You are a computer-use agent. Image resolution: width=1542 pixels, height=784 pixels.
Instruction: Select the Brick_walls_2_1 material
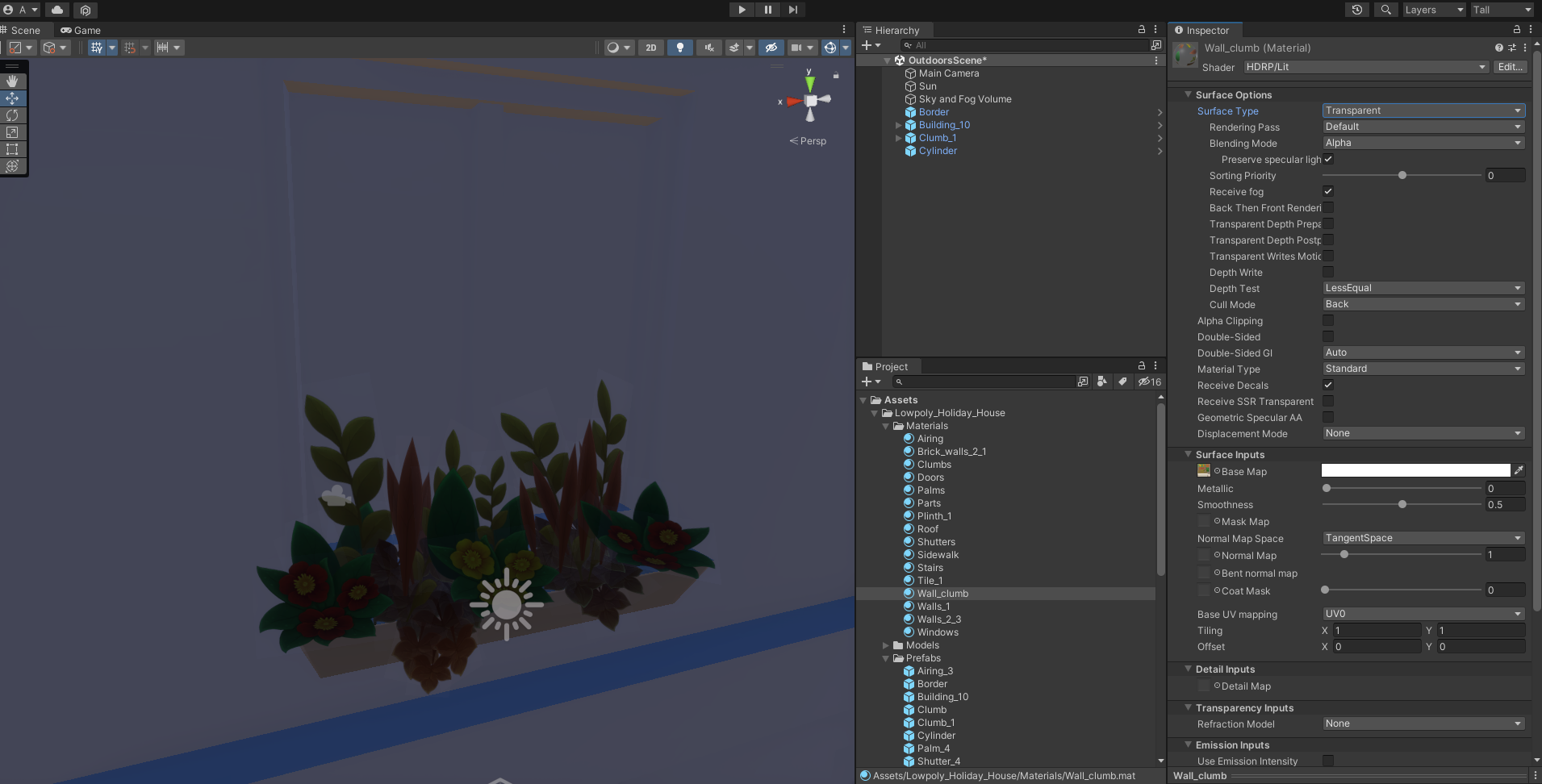pos(951,452)
